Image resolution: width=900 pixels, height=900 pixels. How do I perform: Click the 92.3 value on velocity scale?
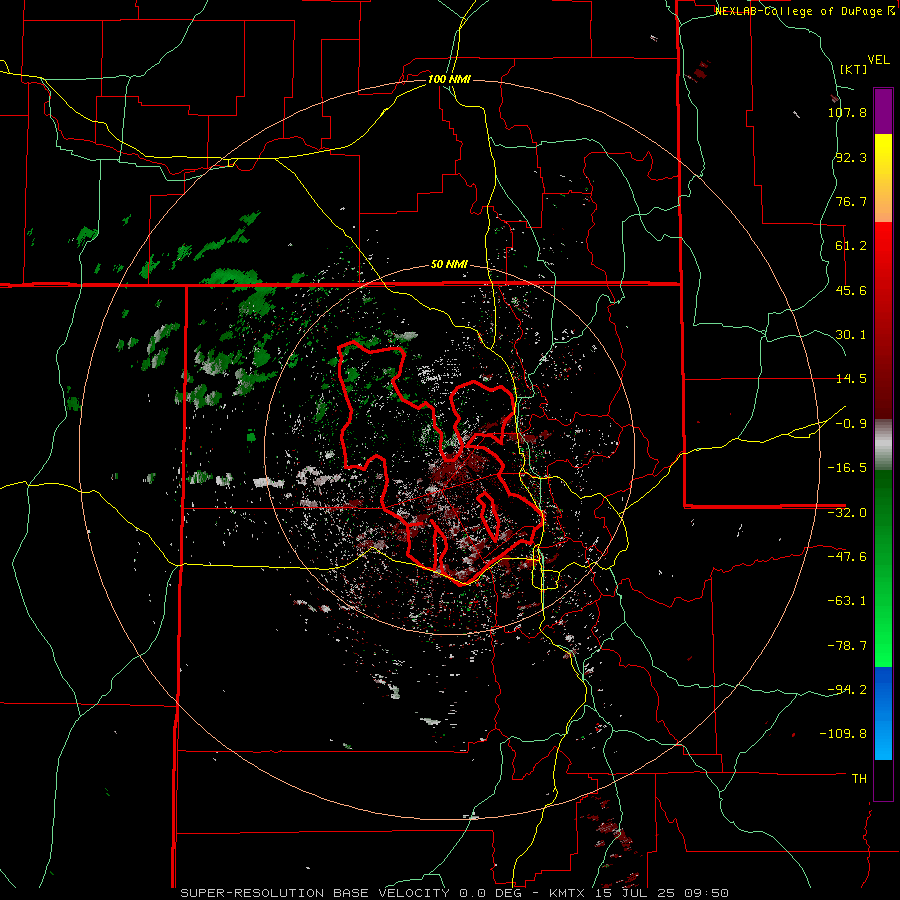[x=851, y=157]
